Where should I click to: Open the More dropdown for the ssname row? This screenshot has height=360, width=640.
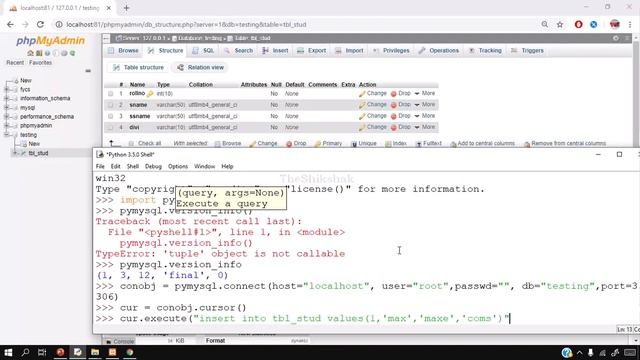pos(424,116)
